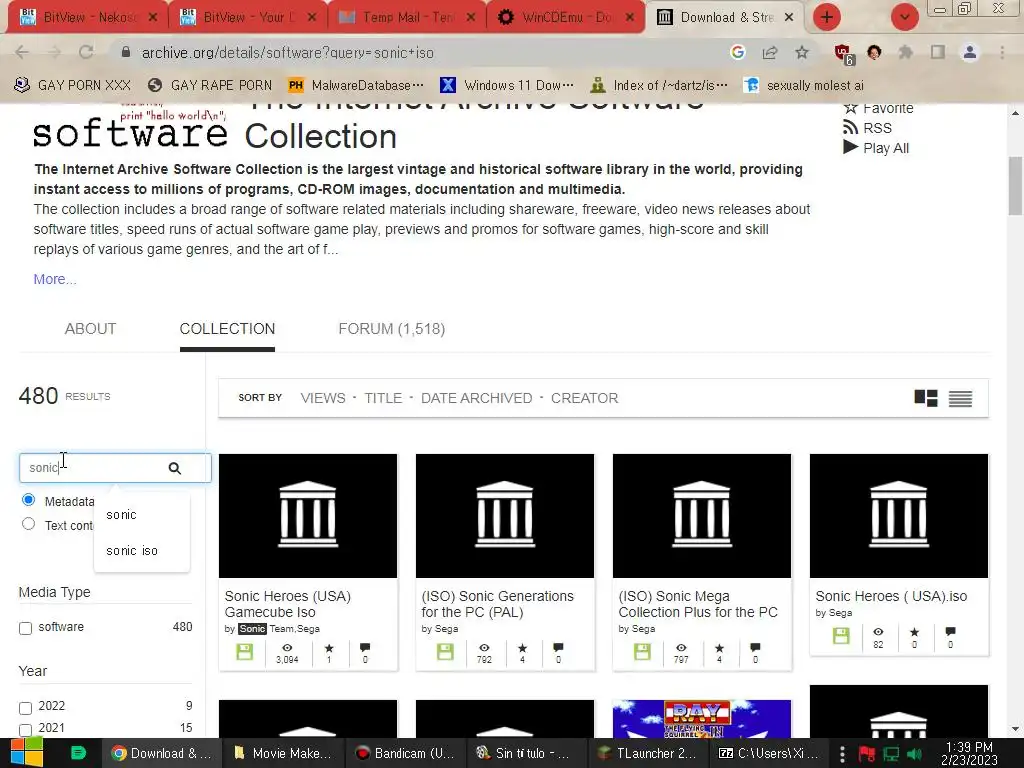Show the taskbar hidden icons overflow
This screenshot has height=768, width=1024.
[x=842, y=754]
